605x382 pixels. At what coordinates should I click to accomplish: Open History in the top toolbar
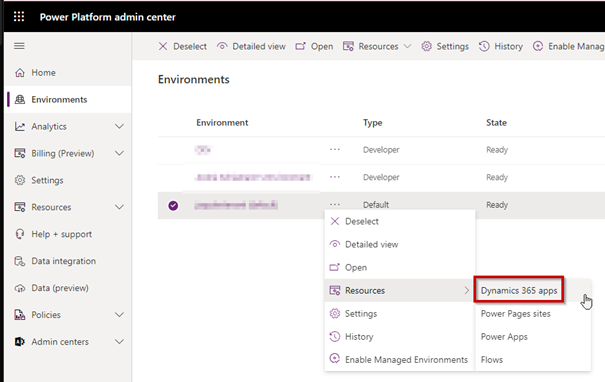[500, 46]
